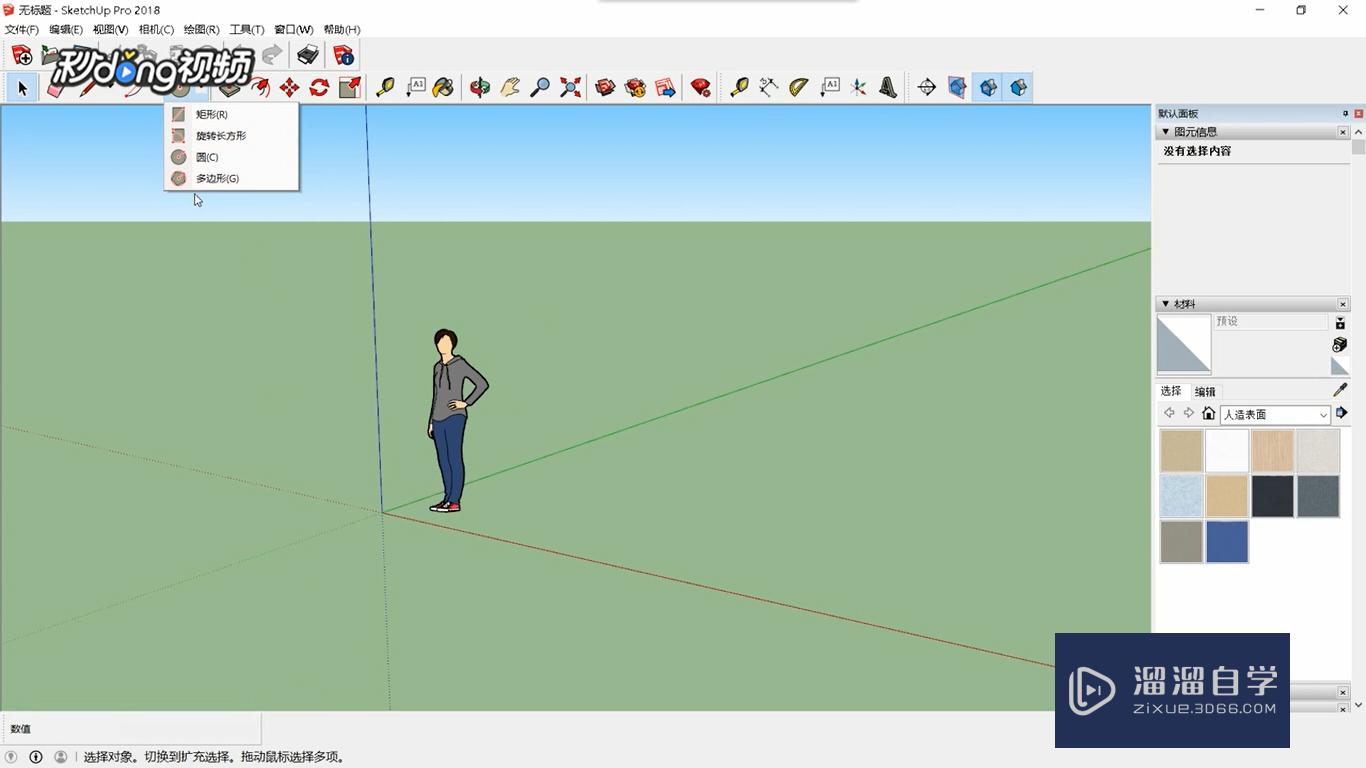
Task: Click the Section Plane tool
Action: [x=927, y=88]
